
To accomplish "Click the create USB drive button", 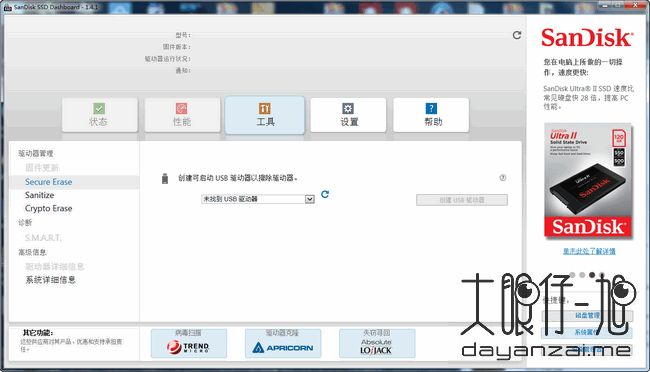I will (462, 200).
